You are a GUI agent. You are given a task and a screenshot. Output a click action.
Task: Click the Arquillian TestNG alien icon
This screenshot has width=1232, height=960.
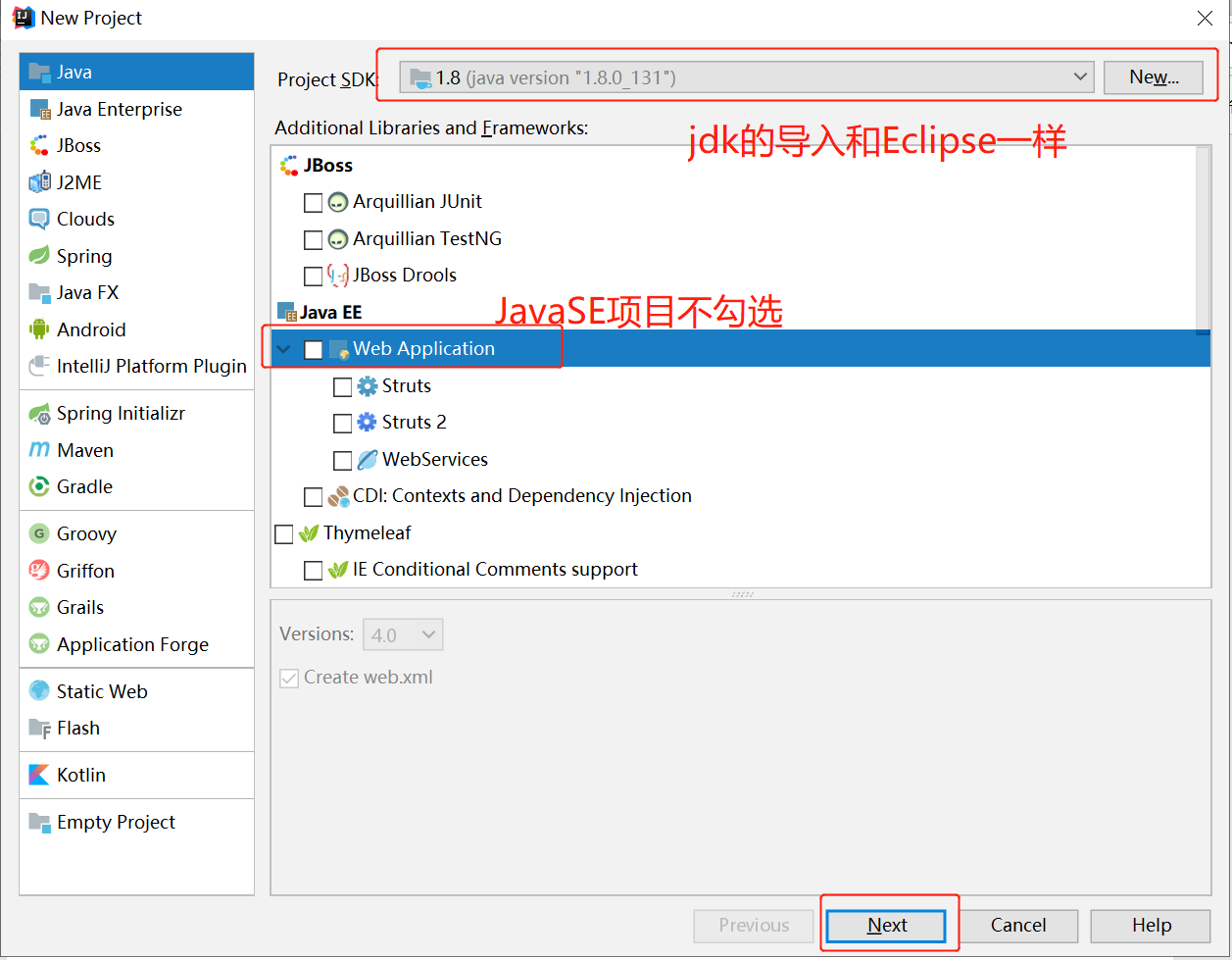338,238
